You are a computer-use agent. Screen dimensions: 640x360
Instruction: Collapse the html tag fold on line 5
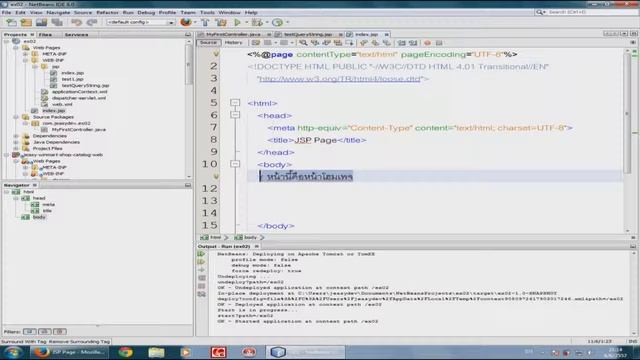(235, 102)
